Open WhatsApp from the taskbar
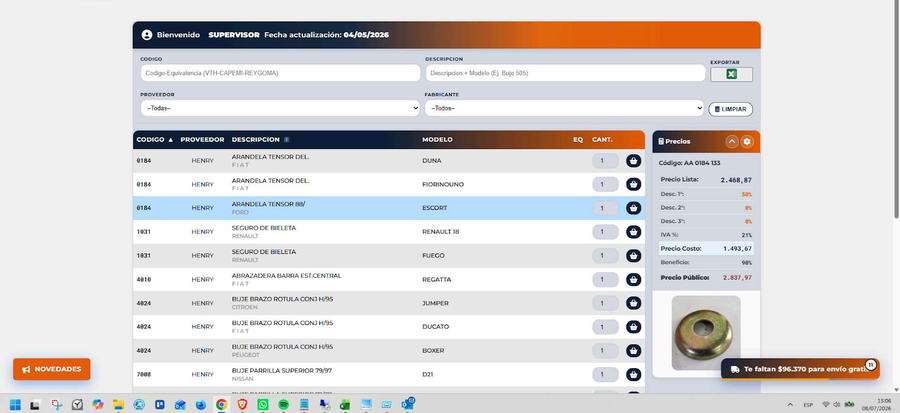 point(262,404)
